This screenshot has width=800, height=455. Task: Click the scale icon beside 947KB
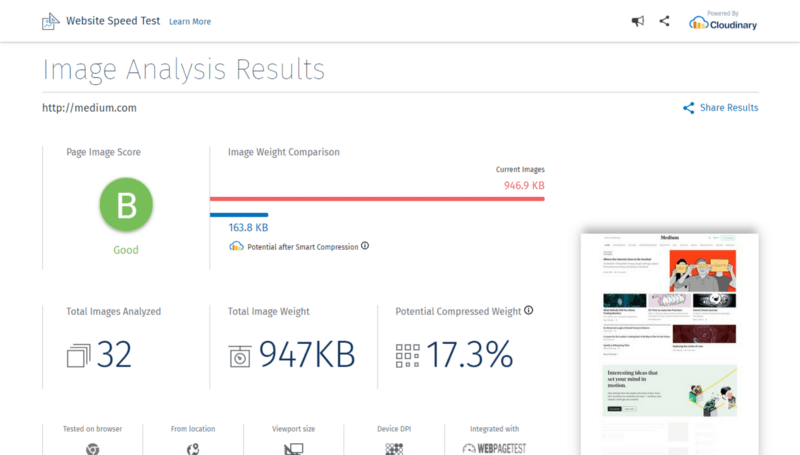click(240, 356)
